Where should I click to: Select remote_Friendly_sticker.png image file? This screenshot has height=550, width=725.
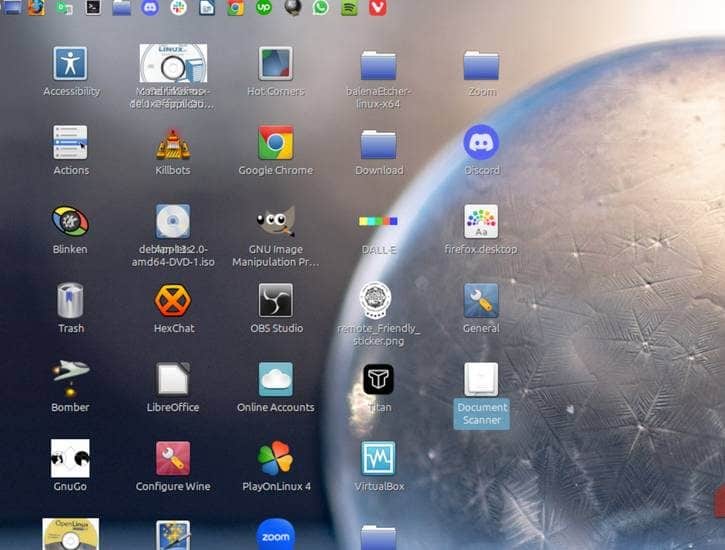[375, 300]
